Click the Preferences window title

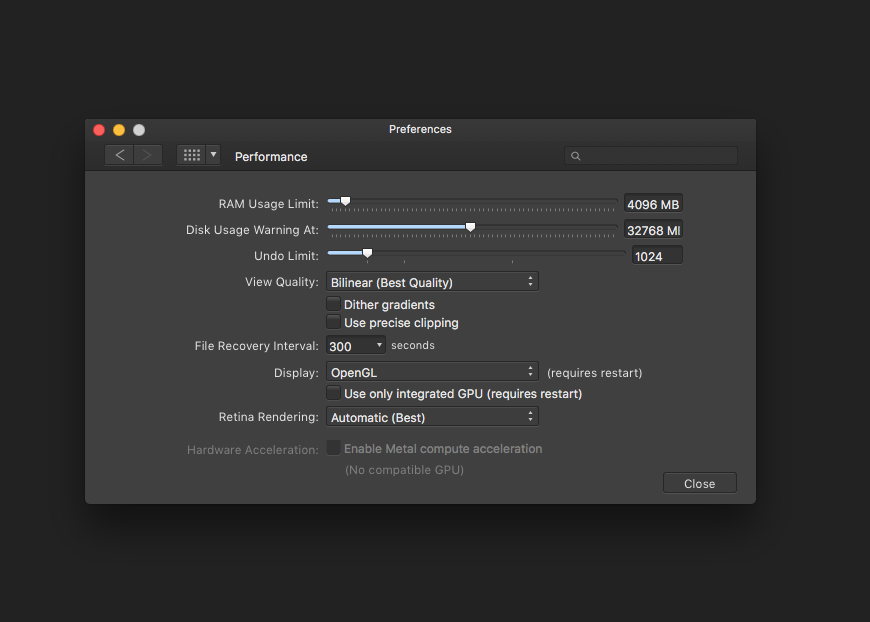[420, 129]
